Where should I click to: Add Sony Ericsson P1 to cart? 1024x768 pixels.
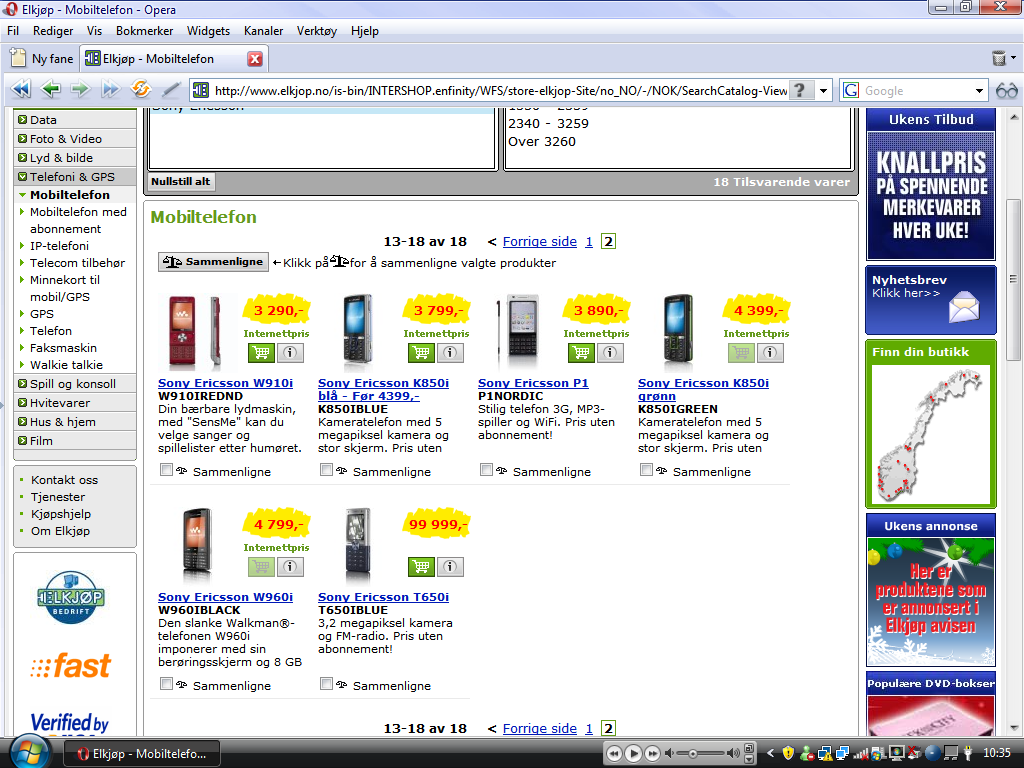581,353
